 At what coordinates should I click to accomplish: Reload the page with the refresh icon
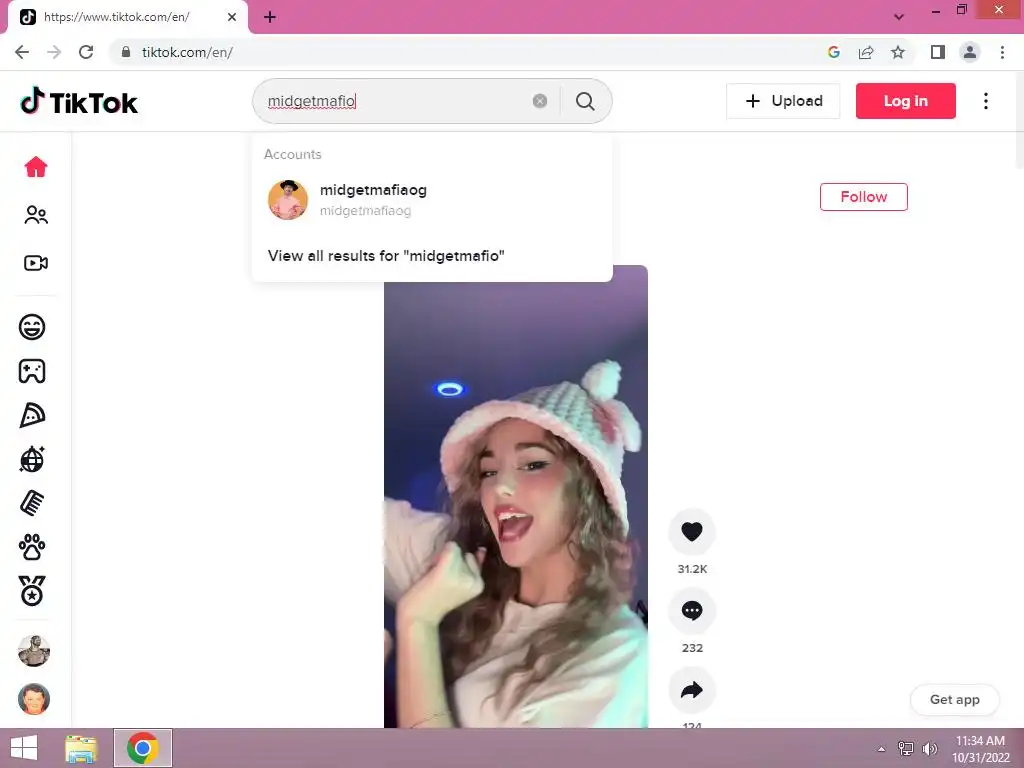click(86, 52)
